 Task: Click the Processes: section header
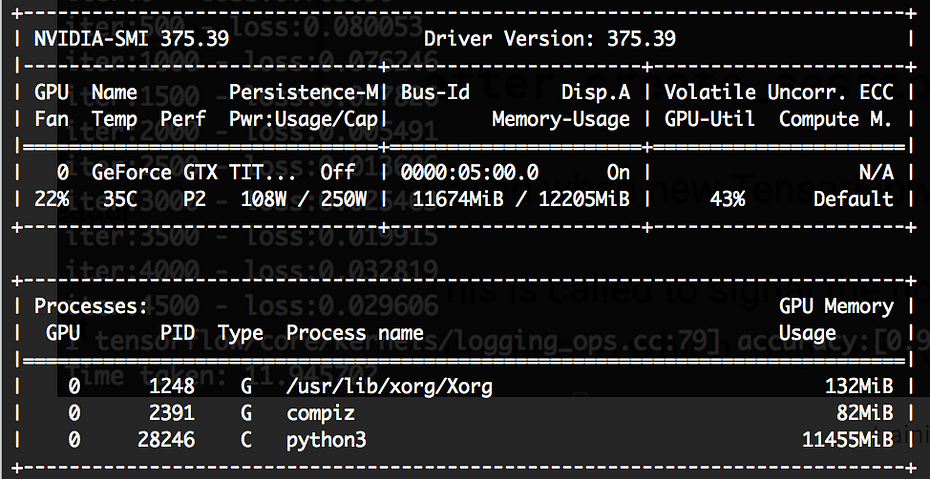point(91,306)
